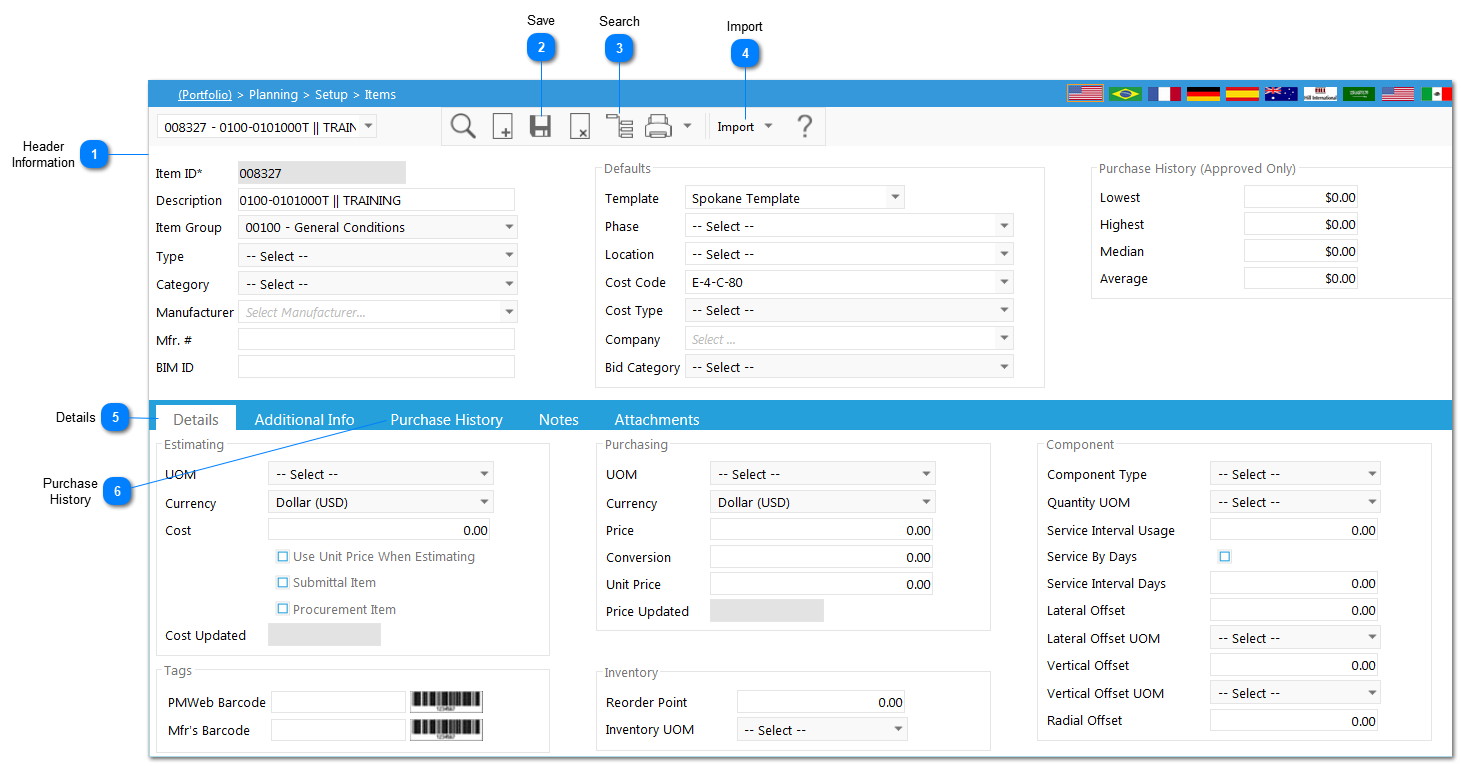The image size is (1461, 766).
Task: Click the Print icon
Action: 658,127
